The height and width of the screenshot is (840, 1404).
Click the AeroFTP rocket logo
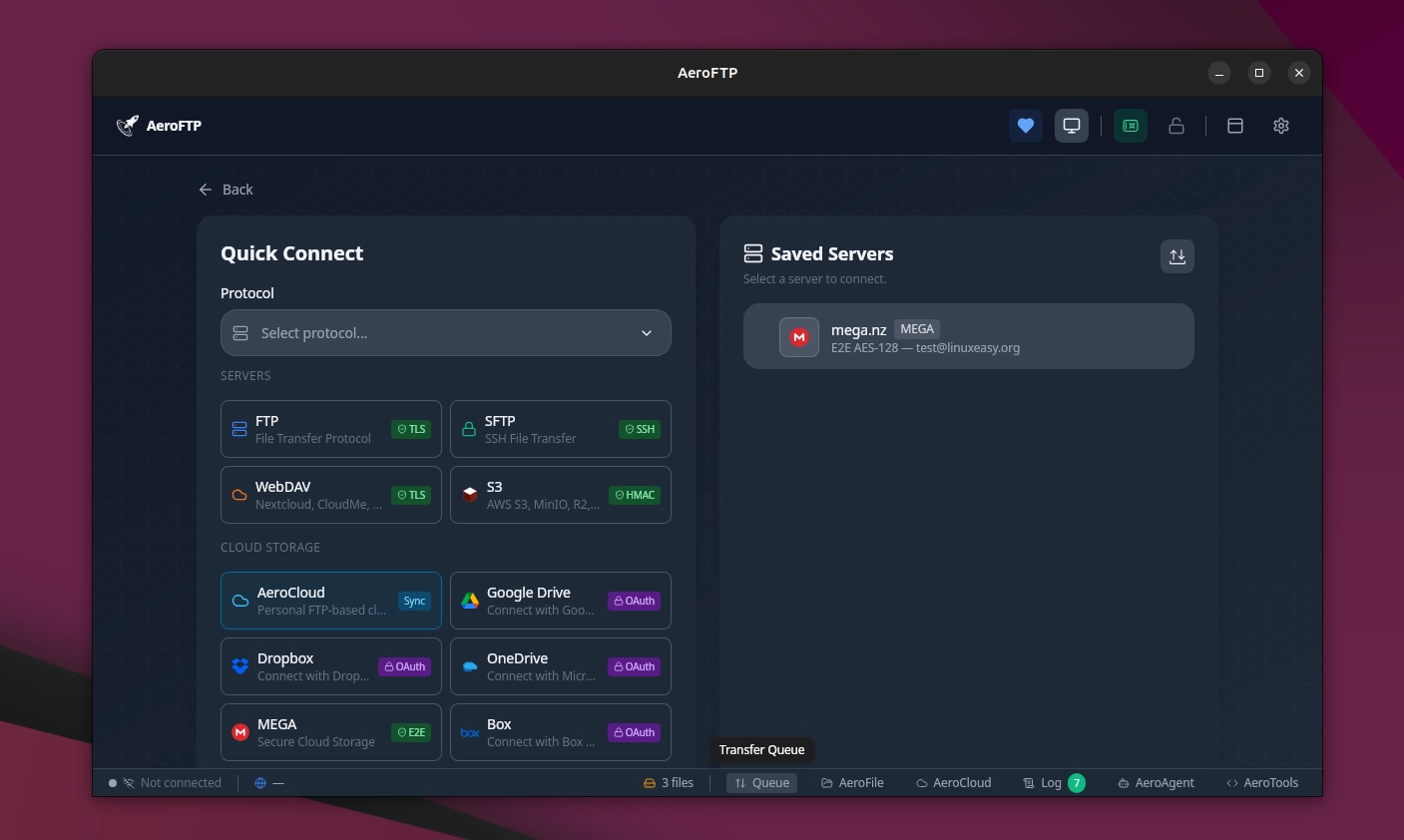coord(128,126)
